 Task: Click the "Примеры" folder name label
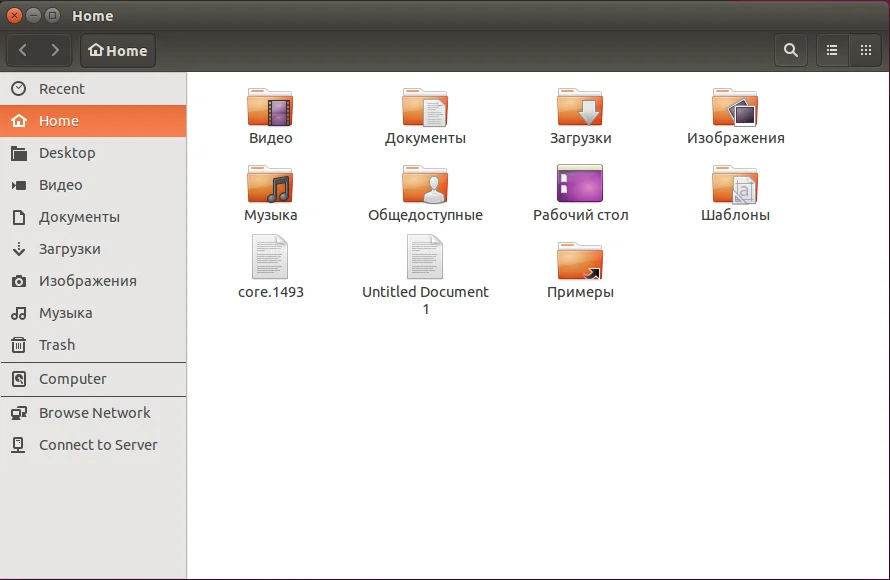click(x=580, y=292)
